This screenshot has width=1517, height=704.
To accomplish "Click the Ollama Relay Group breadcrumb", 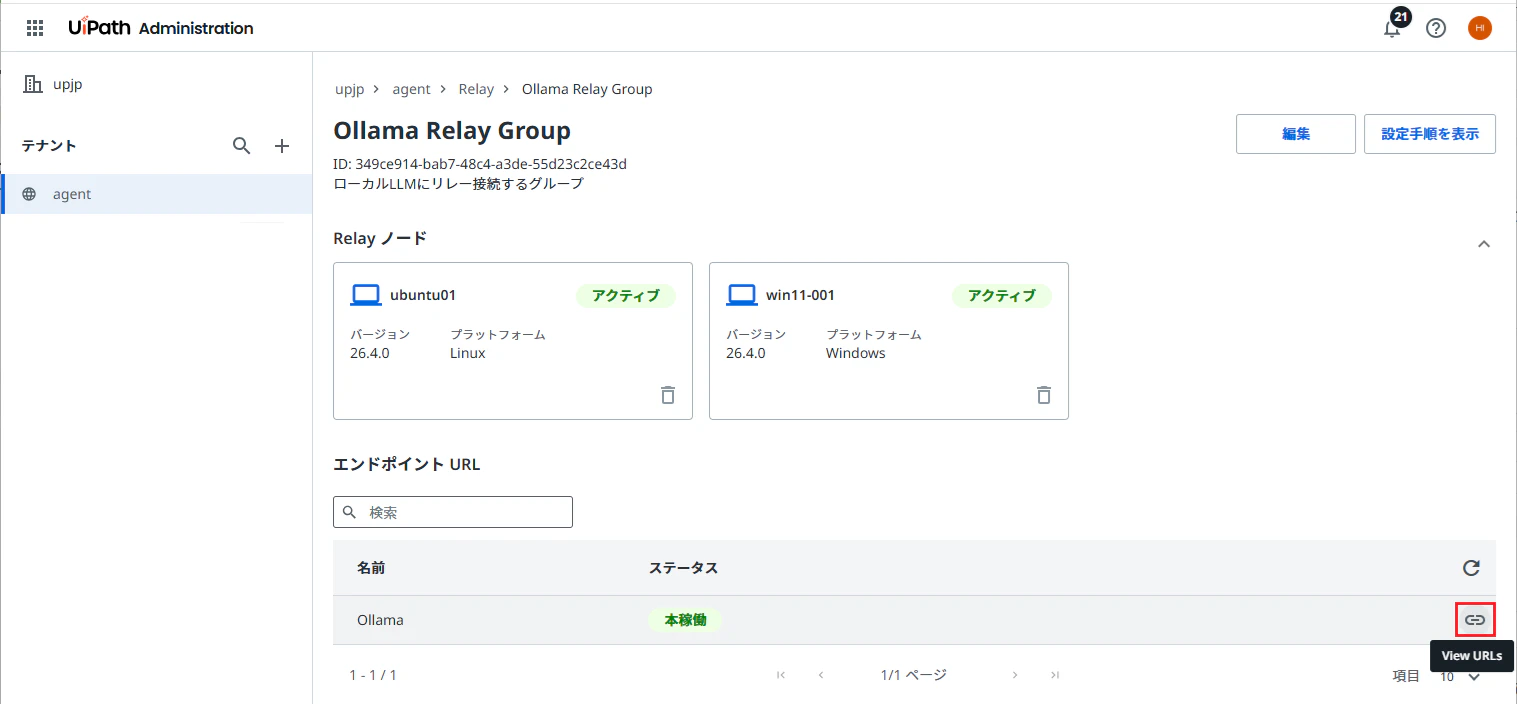I will (587, 89).
